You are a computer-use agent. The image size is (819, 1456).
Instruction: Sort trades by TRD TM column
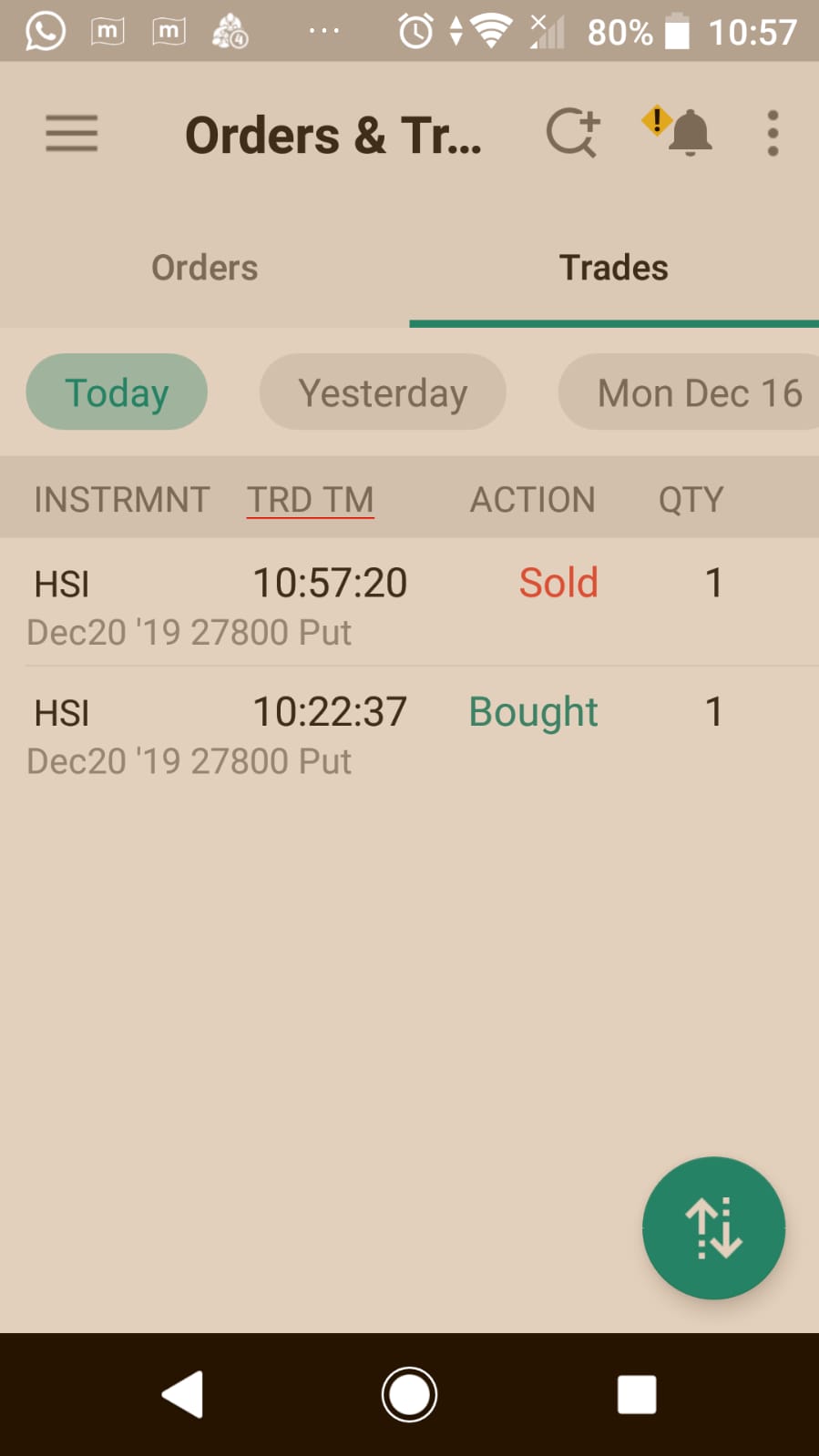(x=311, y=499)
